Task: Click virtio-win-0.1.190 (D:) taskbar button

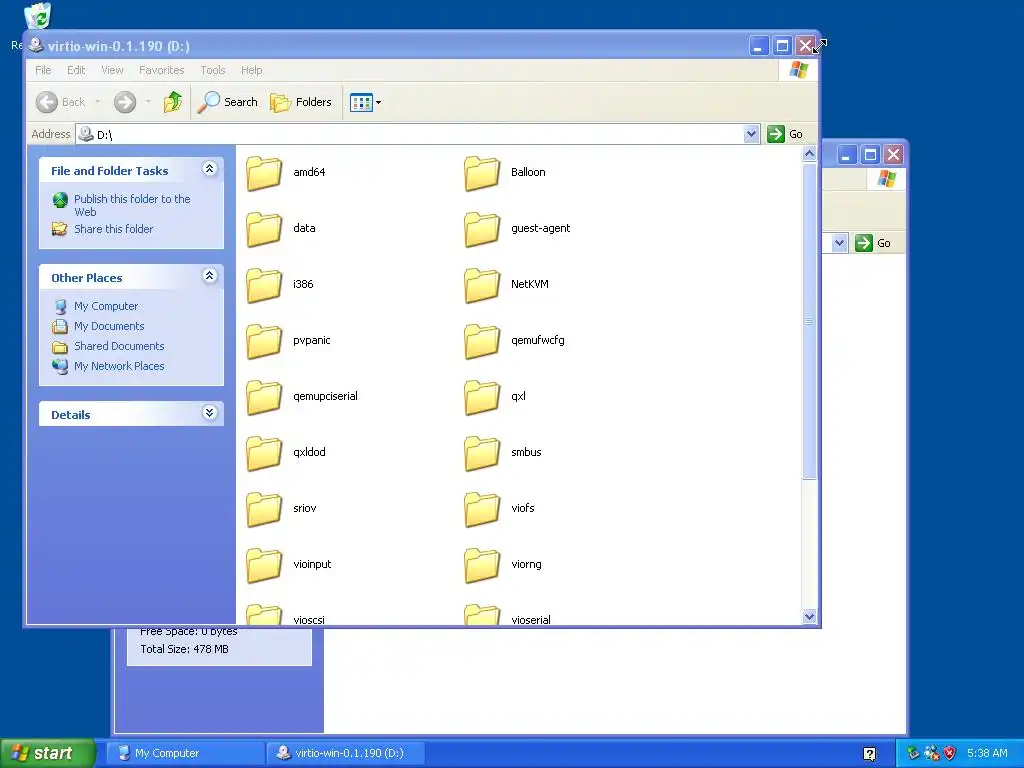Action: click(x=346, y=753)
